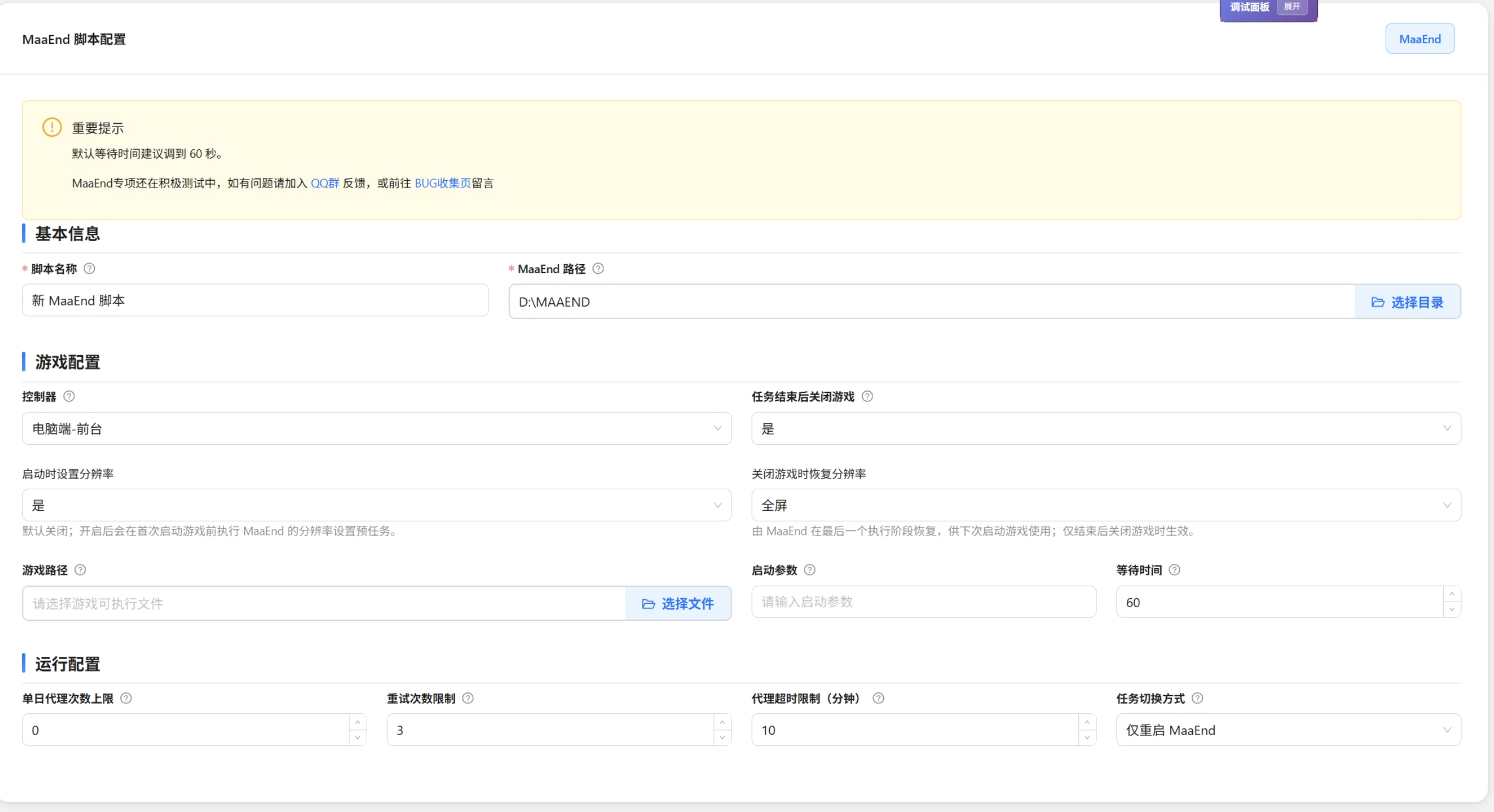1494x812 pixels.
Task: Decrease 代理超时限制 with down arrow
Action: click(1087, 738)
